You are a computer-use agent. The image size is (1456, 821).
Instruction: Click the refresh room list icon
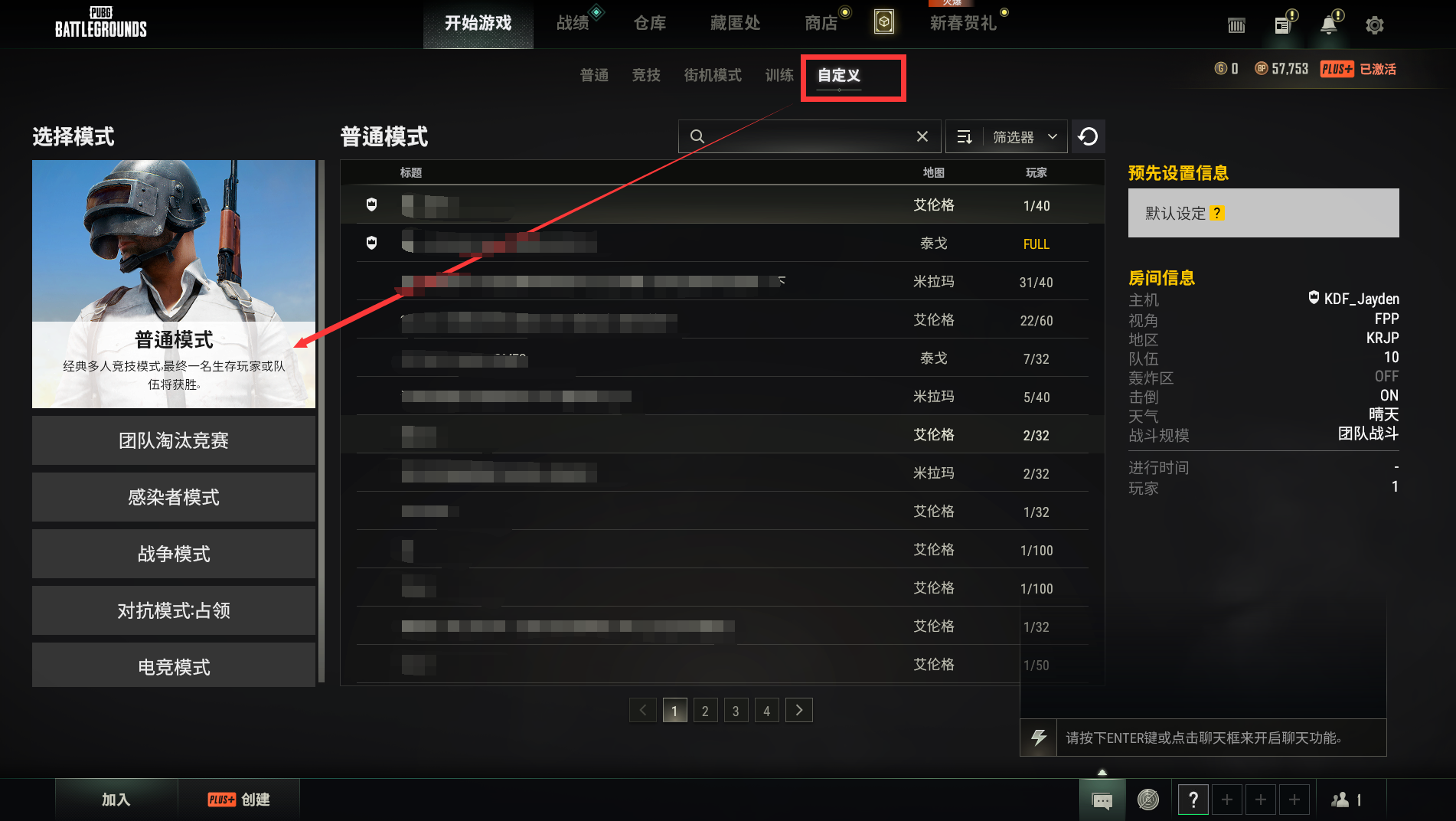click(x=1088, y=136)
